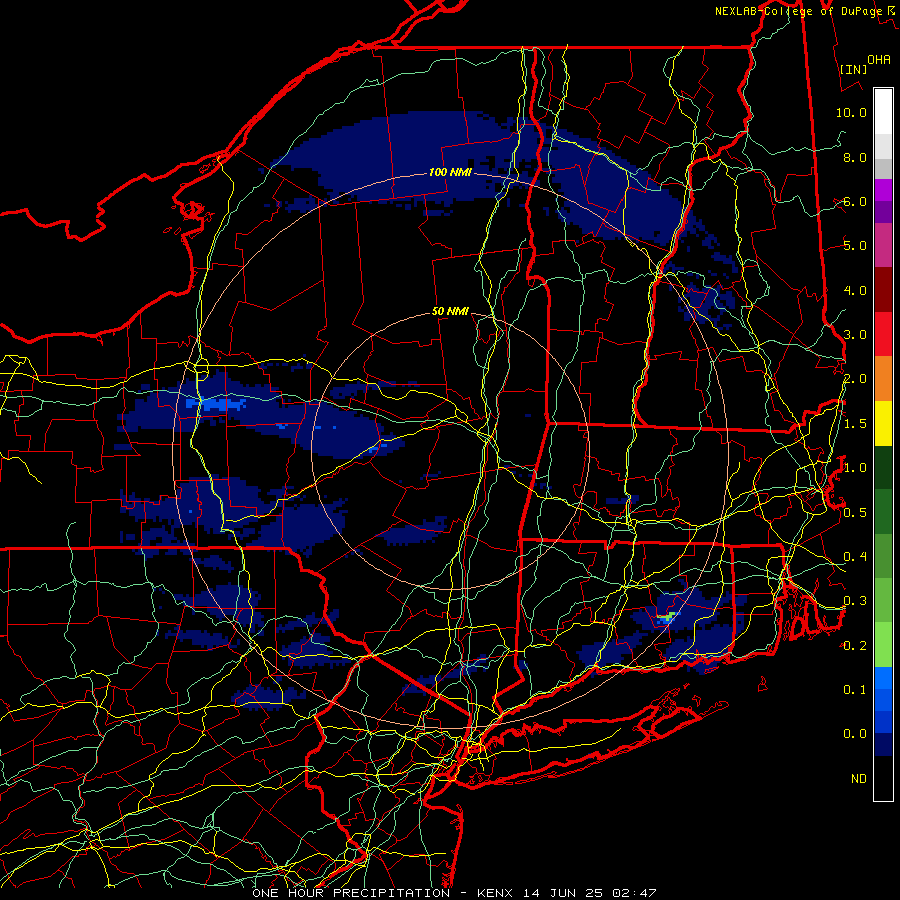
Task: Click the 0.5 legend value
Action: click(855, 513)
